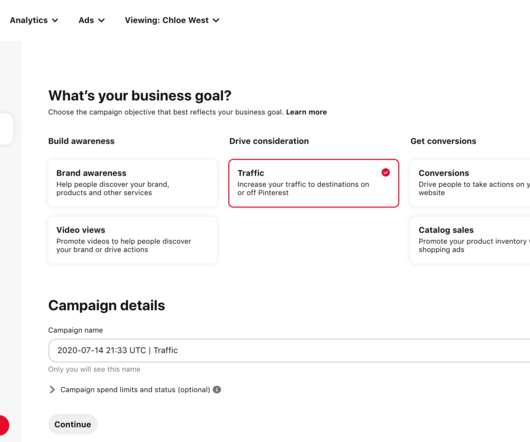Select the Video views objective
530x442 pixels.
click(132, 240)
